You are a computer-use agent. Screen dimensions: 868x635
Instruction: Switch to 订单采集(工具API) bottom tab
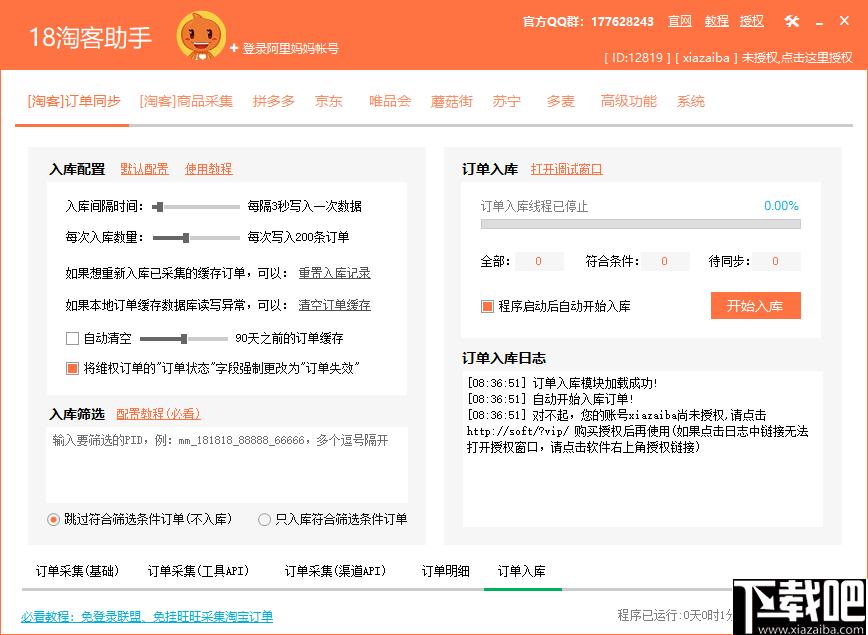pyautogui.click(x=198, y=571)
